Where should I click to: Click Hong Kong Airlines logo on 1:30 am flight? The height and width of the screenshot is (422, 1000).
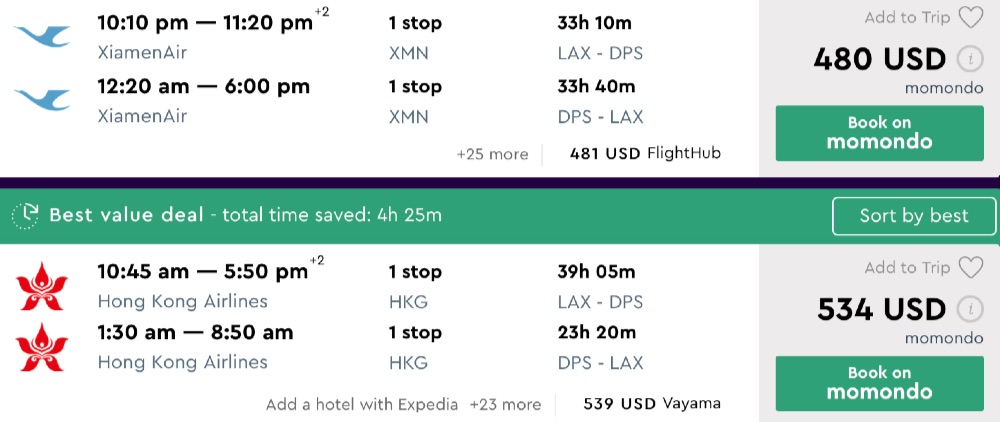click(x=42, y=347)
